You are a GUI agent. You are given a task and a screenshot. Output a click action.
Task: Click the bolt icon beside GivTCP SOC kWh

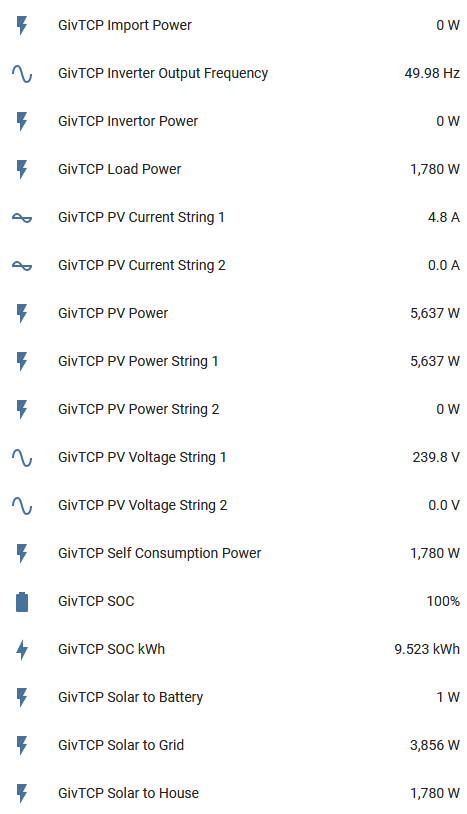(22, 650)
